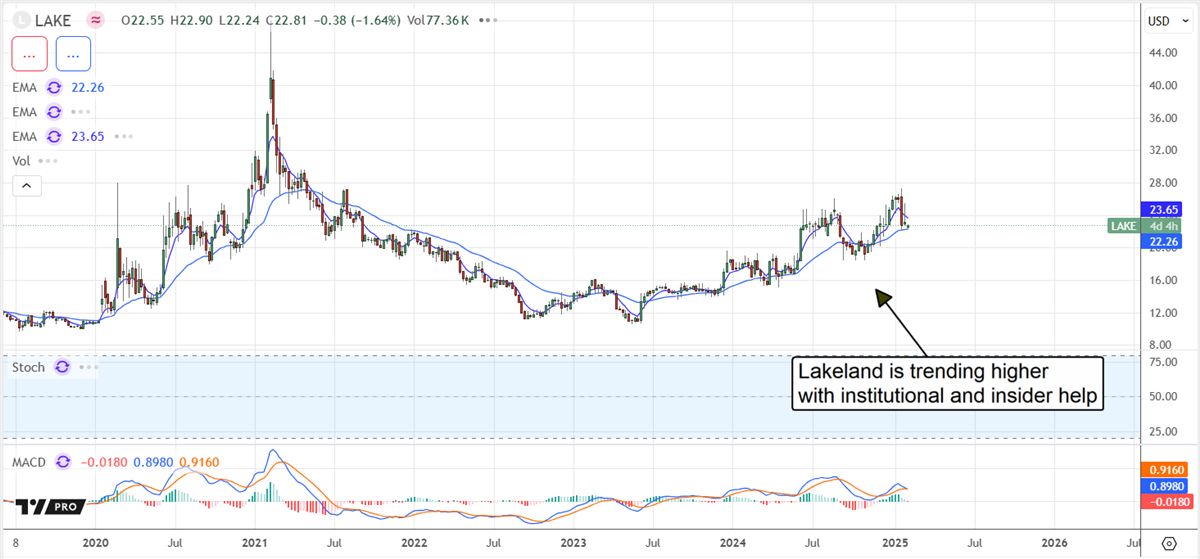The height and width of the screenshot is (559, 1200).
Task: Click the LAKE symbol logo circle
Action: pos(20,19)
